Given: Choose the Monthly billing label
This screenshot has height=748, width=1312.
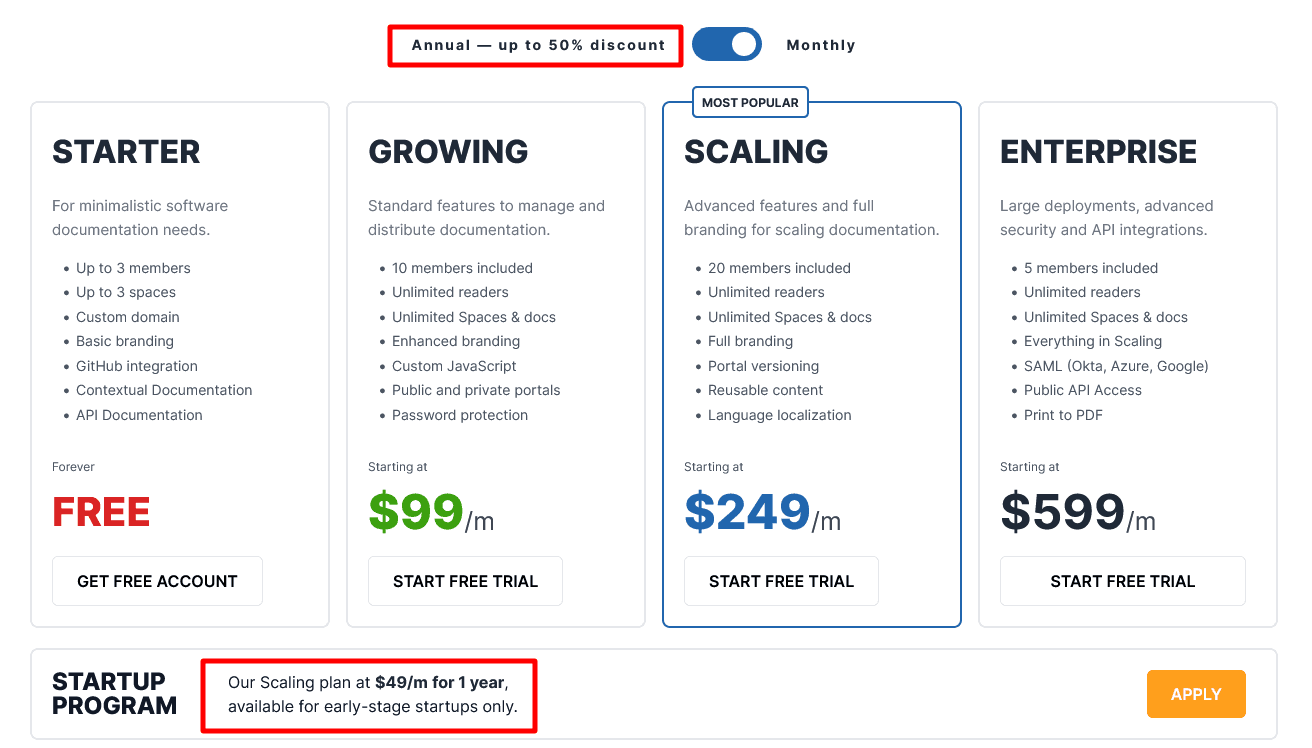Looking at the screenshot, I should point(821,45).
